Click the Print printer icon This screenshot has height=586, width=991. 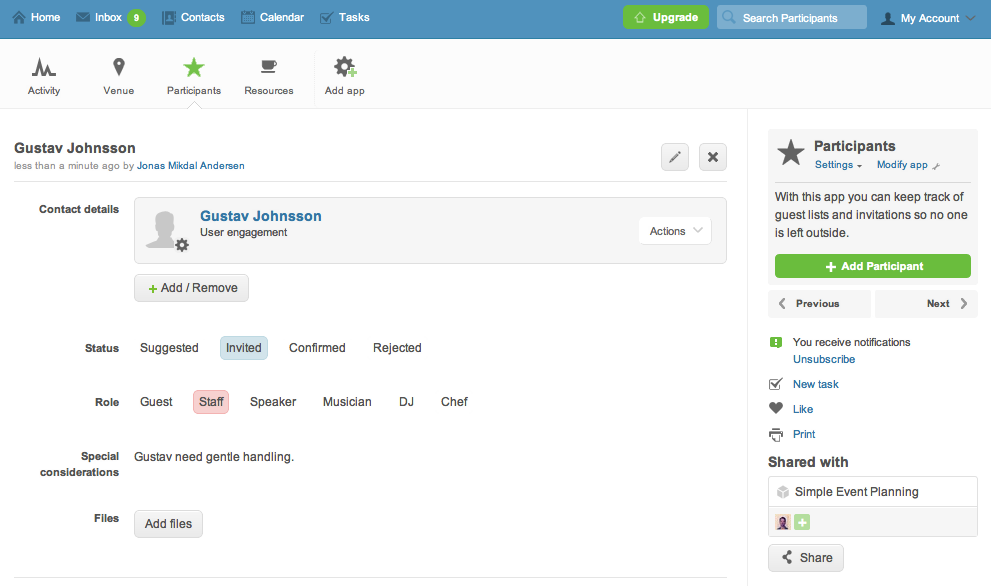(776, 434)
